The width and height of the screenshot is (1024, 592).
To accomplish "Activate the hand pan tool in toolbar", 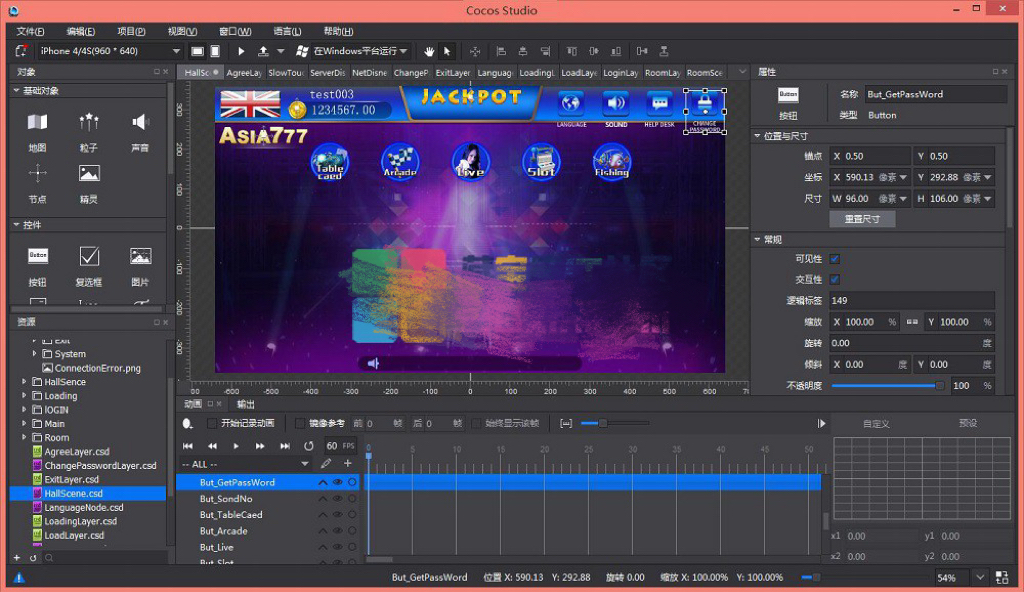I will coord(430,51).
